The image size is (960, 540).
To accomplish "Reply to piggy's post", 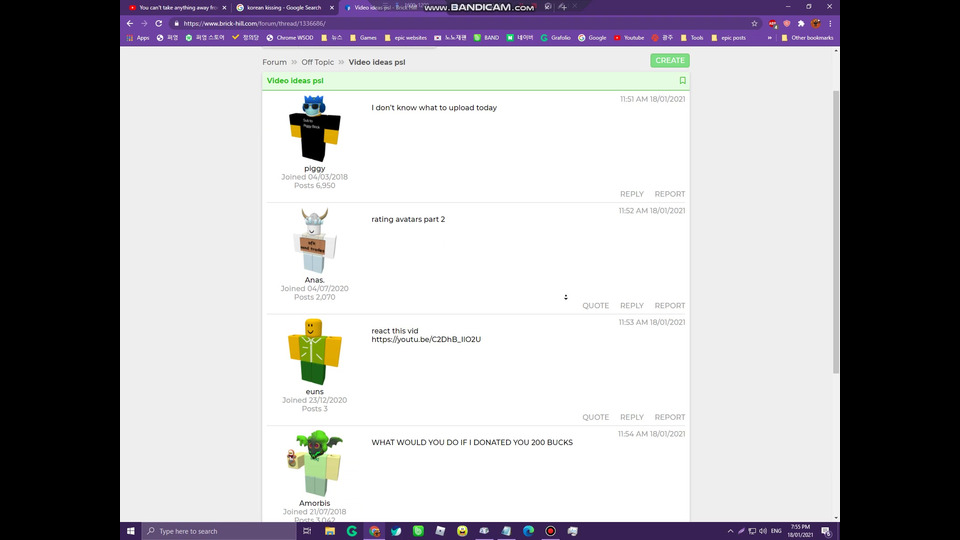I will pos(631,194).
